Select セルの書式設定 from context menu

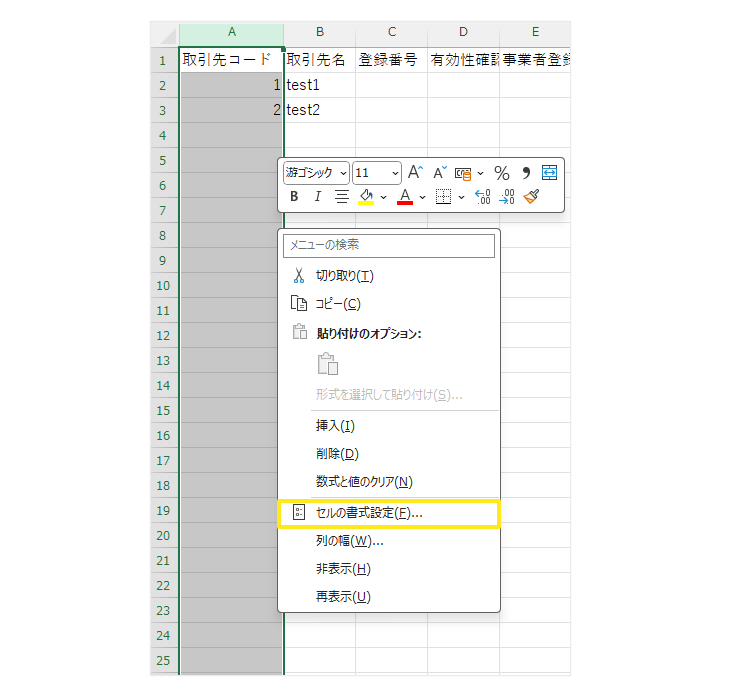point(369,513)
